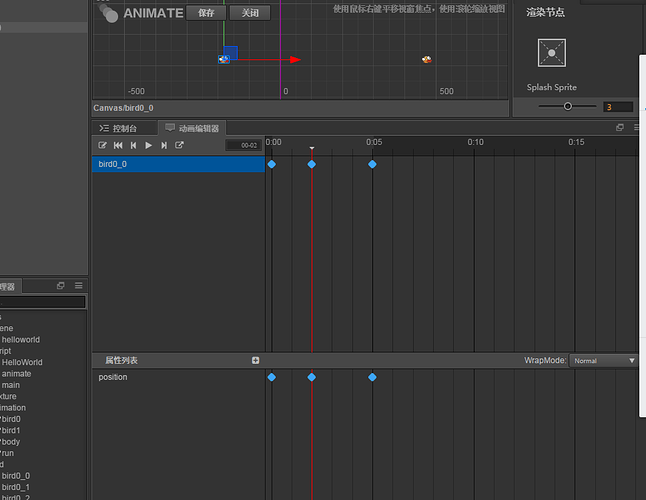Toggle animation record/edit mode icon
This screenshot has height=500, width=646.
(102, 145)
